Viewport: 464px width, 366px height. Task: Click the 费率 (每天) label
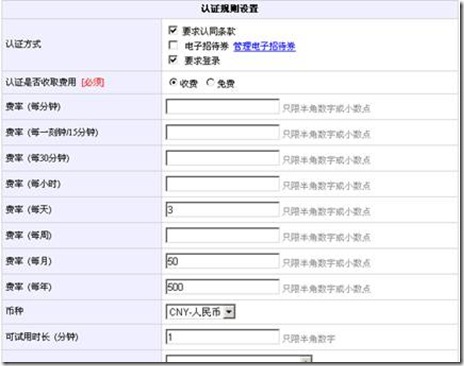tap(29, 210)
